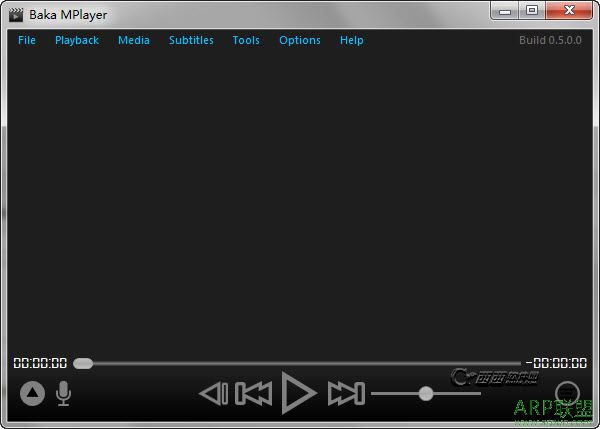The height and width of the screenshot is (429, 600).
Task: Open the File menu
Action: pyautogui.click(x=27, y=40)
